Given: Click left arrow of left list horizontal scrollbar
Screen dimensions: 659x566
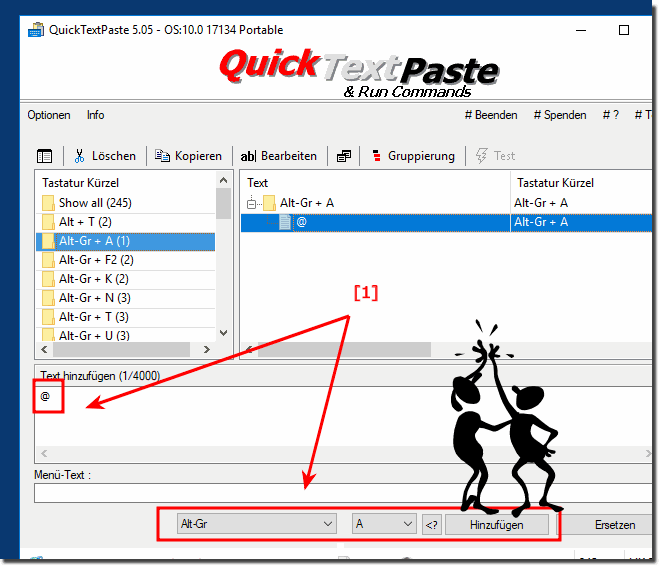Looking at the screenshot, I should click(x=44, y=350).
